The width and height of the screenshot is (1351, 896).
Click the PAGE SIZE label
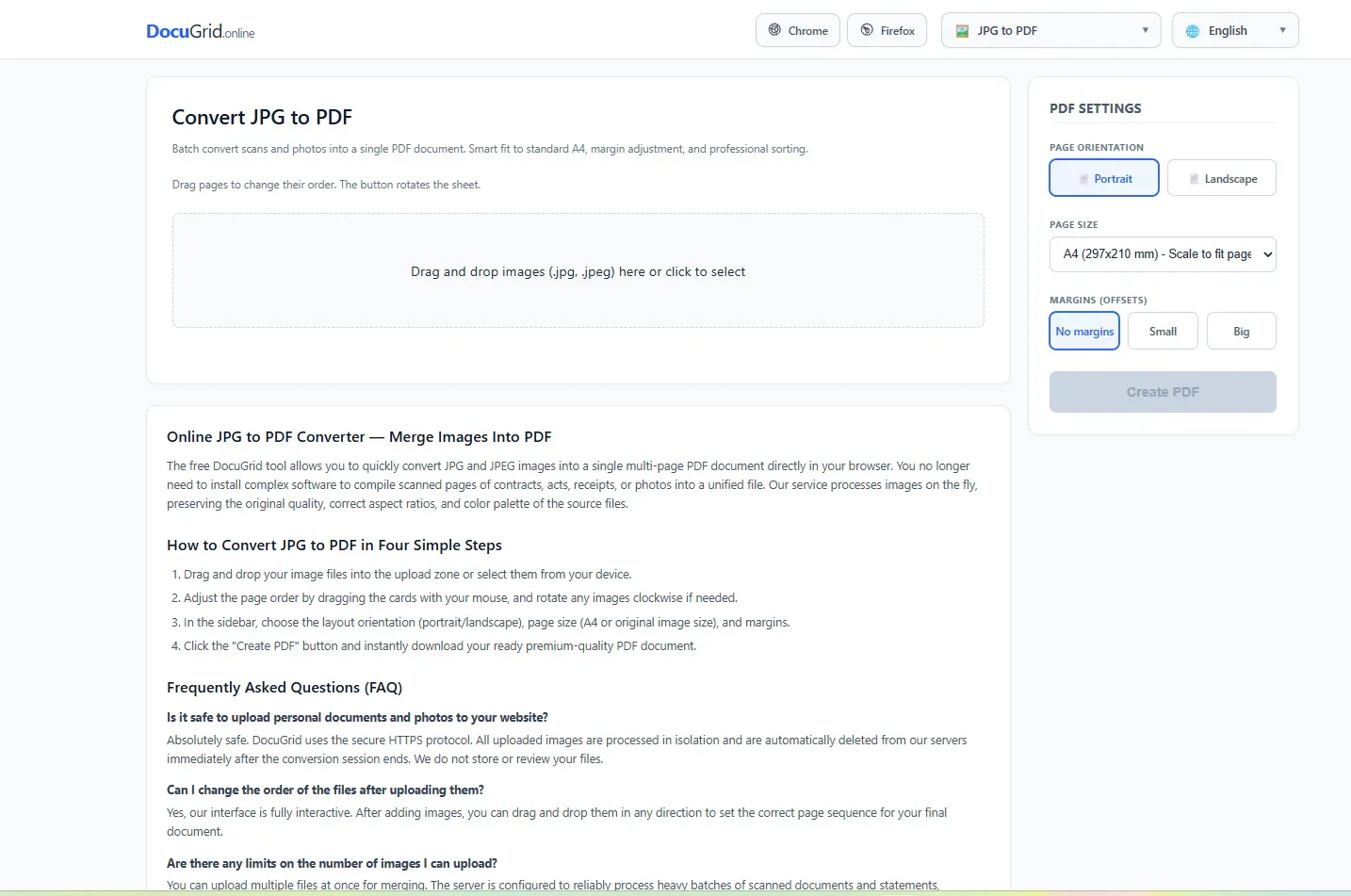tap(1073, 225)
